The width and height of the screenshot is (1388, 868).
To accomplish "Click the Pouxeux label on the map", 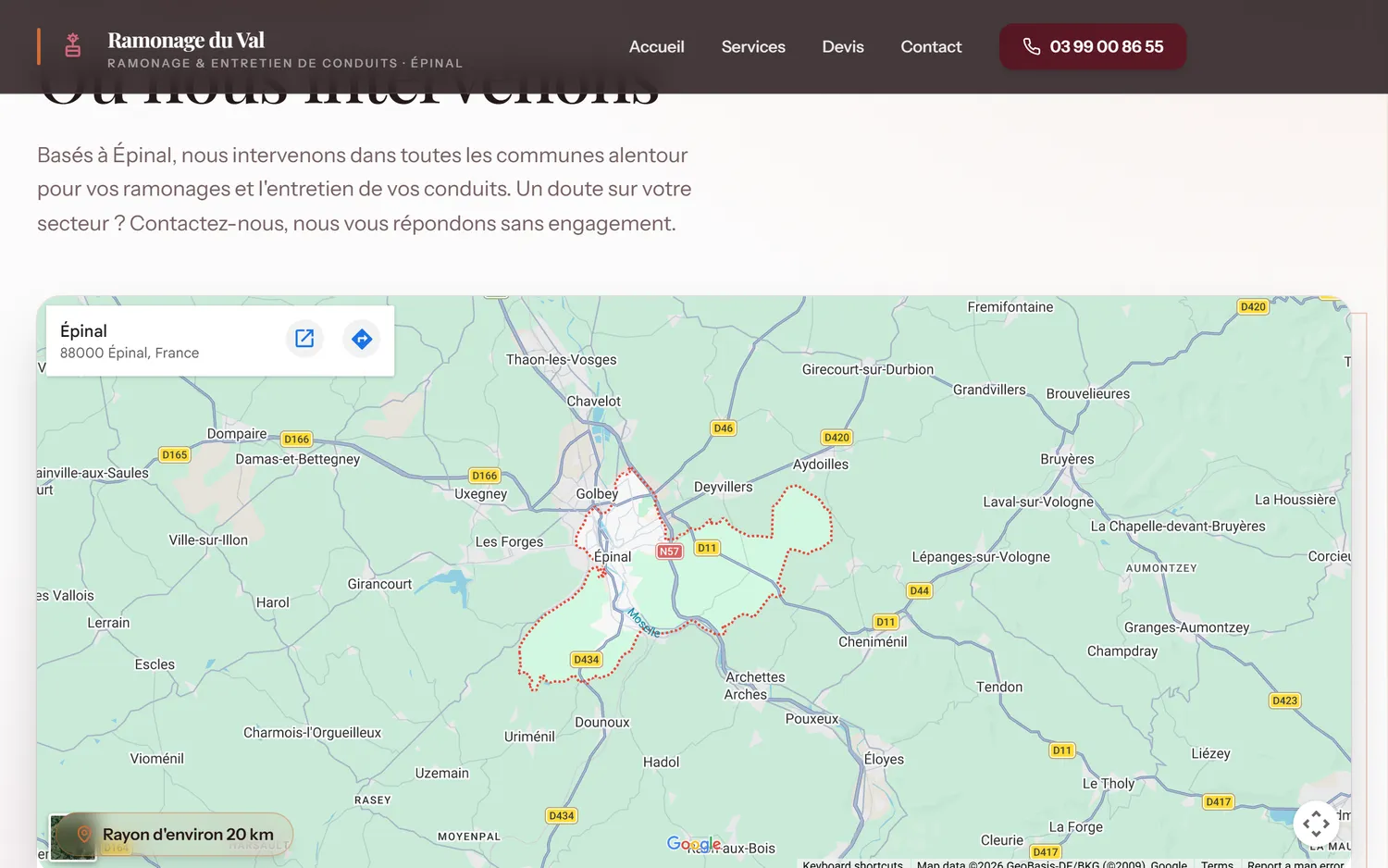I will (812, 719).
